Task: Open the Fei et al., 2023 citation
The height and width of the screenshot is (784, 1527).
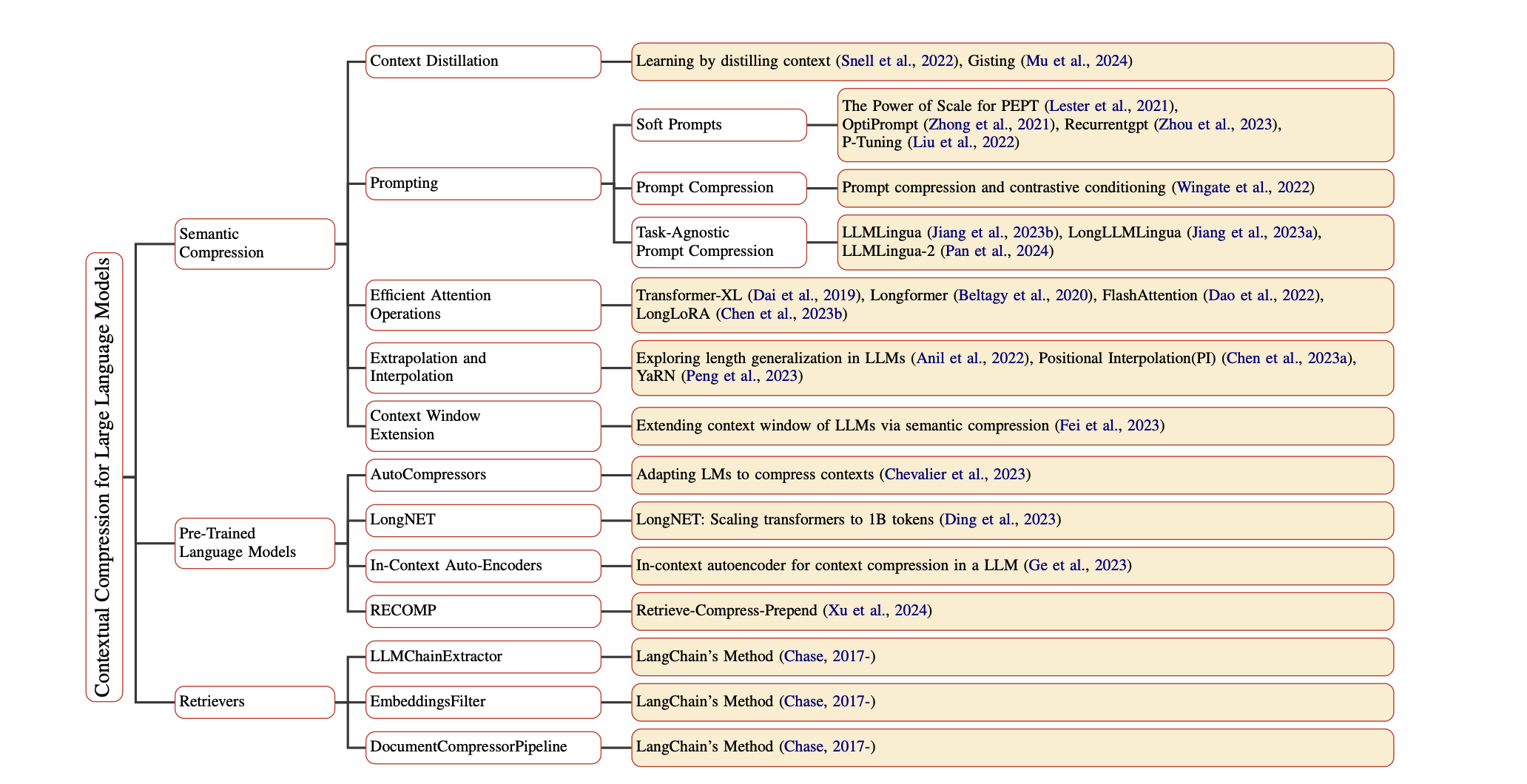Action: pos(1109,426)
